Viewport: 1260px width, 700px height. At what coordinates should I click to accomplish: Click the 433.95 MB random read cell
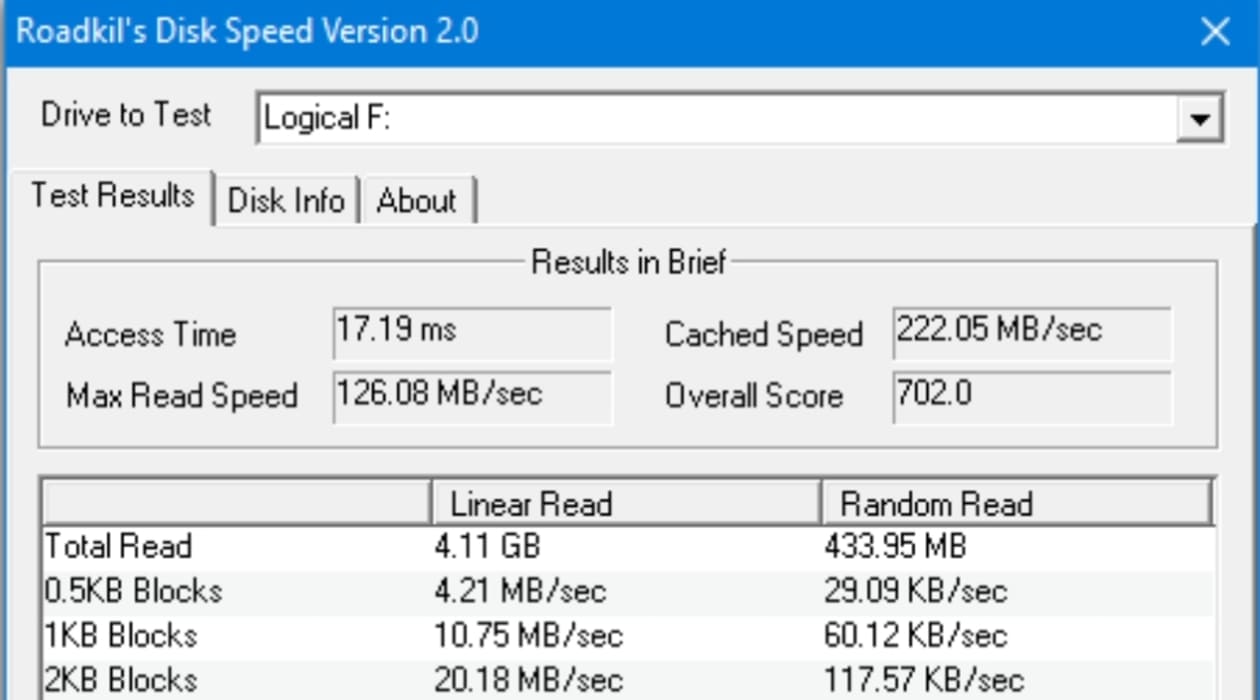click(x=895, y=547)
